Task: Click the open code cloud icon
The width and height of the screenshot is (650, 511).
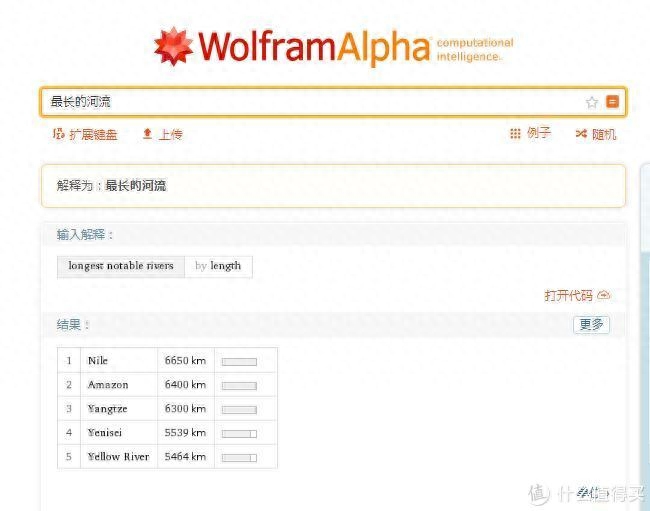Action: tap(604, 295)
